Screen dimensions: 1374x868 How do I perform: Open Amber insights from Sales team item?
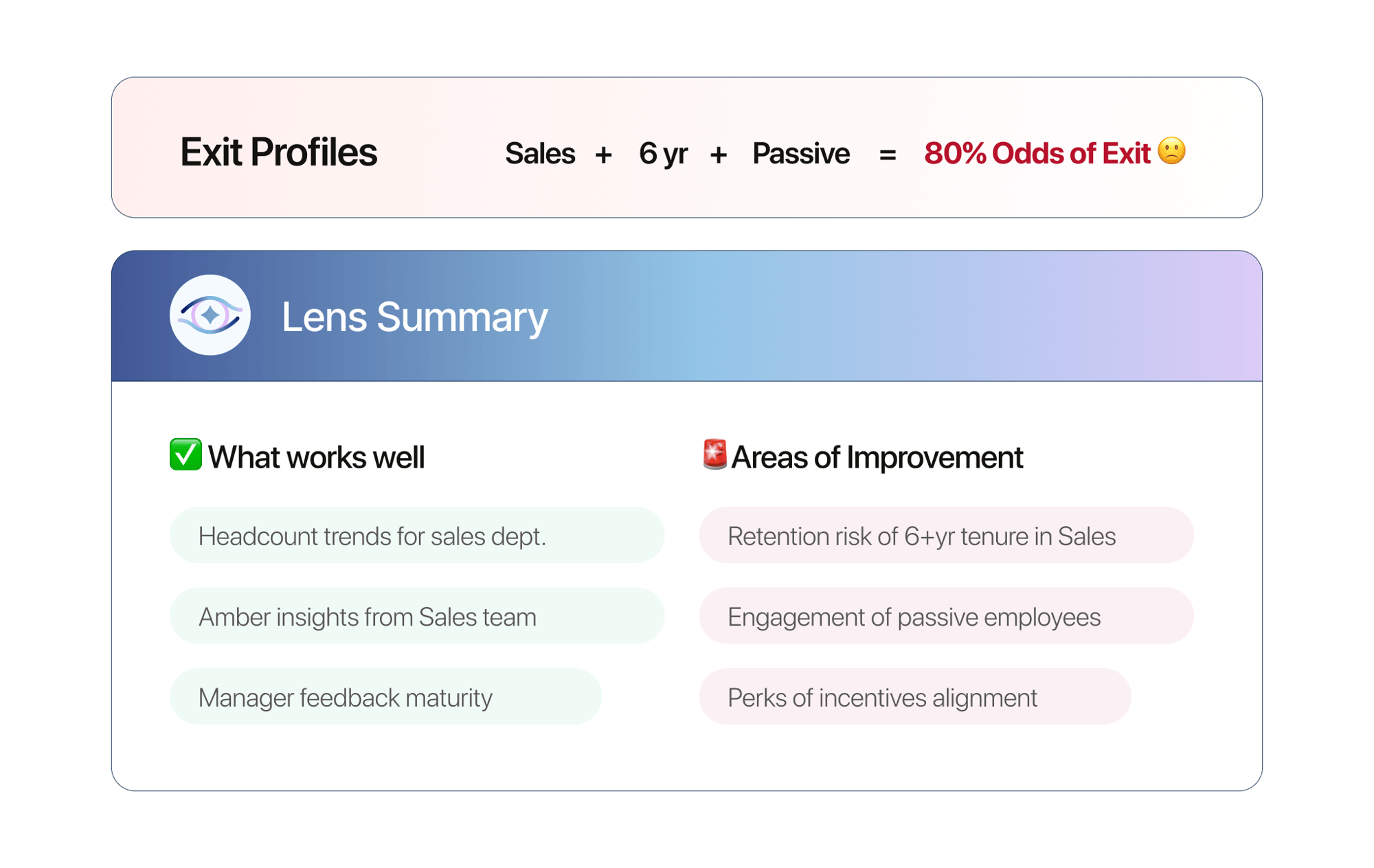point(416,616)
